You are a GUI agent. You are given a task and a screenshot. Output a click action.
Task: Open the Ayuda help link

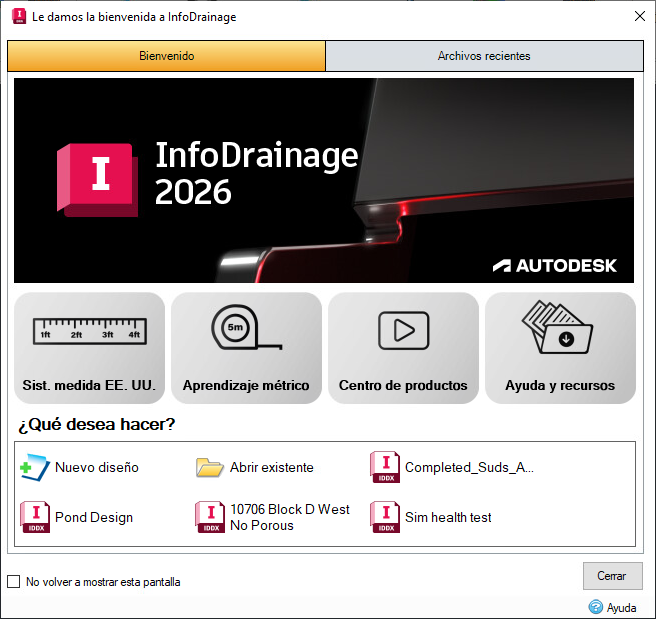coord(621,607)
